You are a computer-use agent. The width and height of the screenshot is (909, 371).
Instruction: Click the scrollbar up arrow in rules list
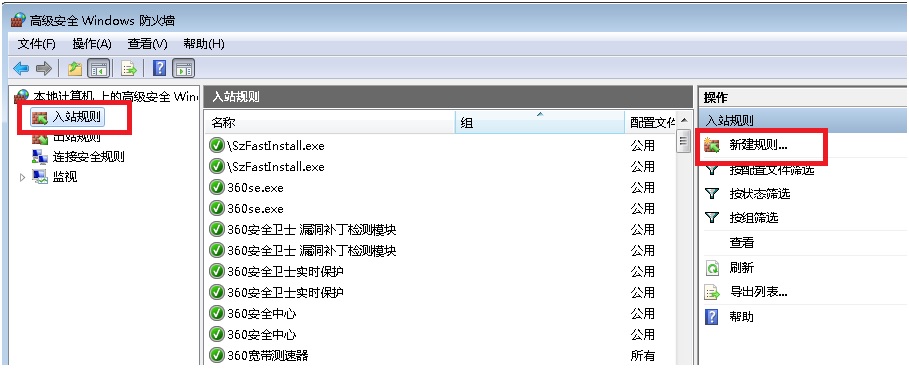684,120
